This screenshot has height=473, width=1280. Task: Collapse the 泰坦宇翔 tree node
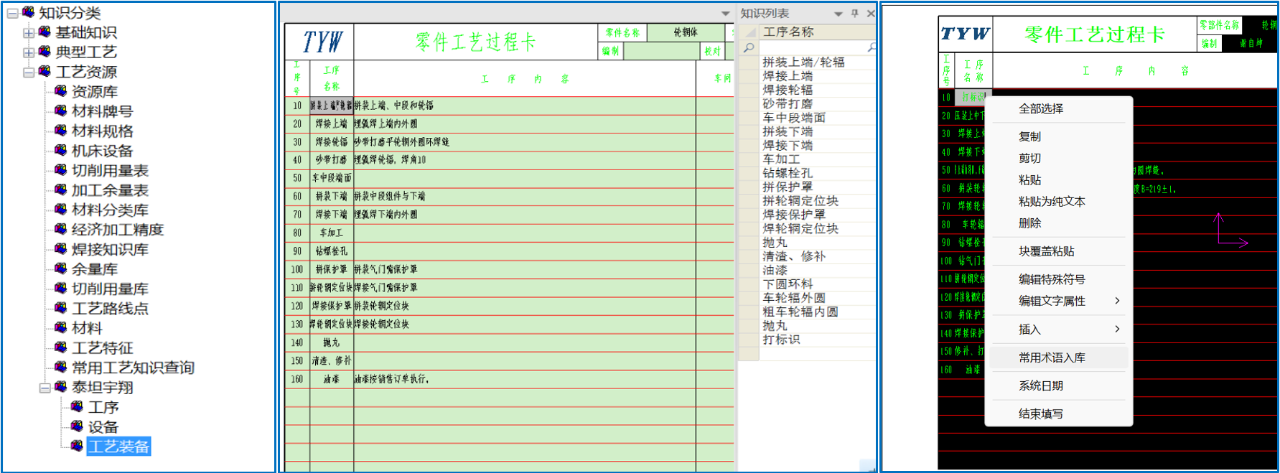pos(44,387)
